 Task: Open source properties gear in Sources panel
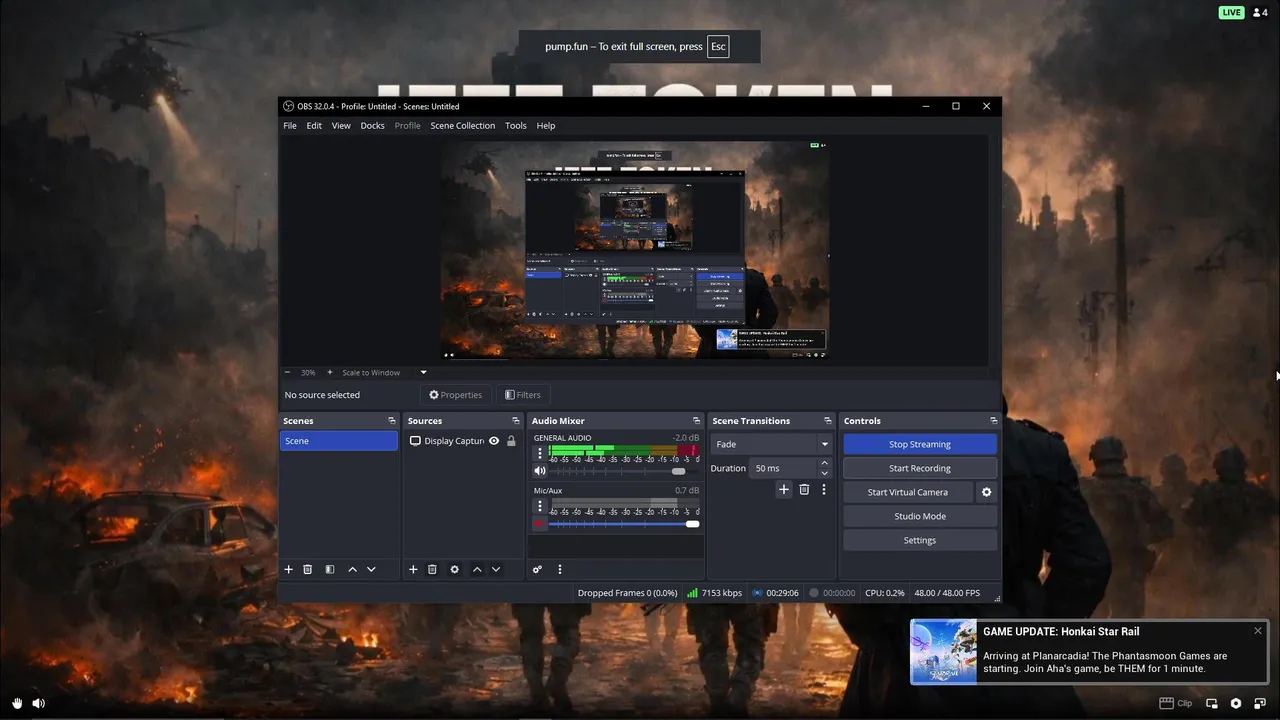454,569
